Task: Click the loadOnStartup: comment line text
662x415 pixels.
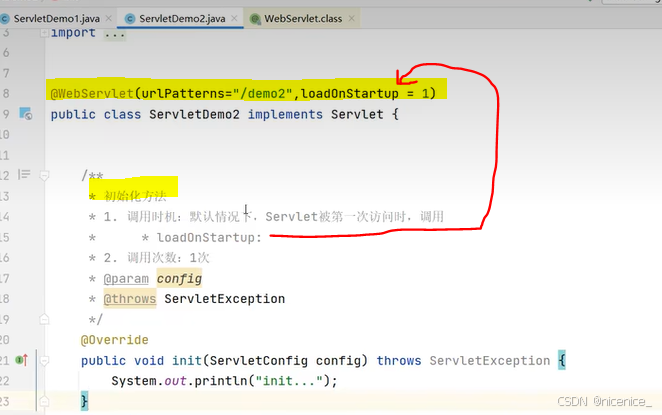Action: (x=209, y=238)
